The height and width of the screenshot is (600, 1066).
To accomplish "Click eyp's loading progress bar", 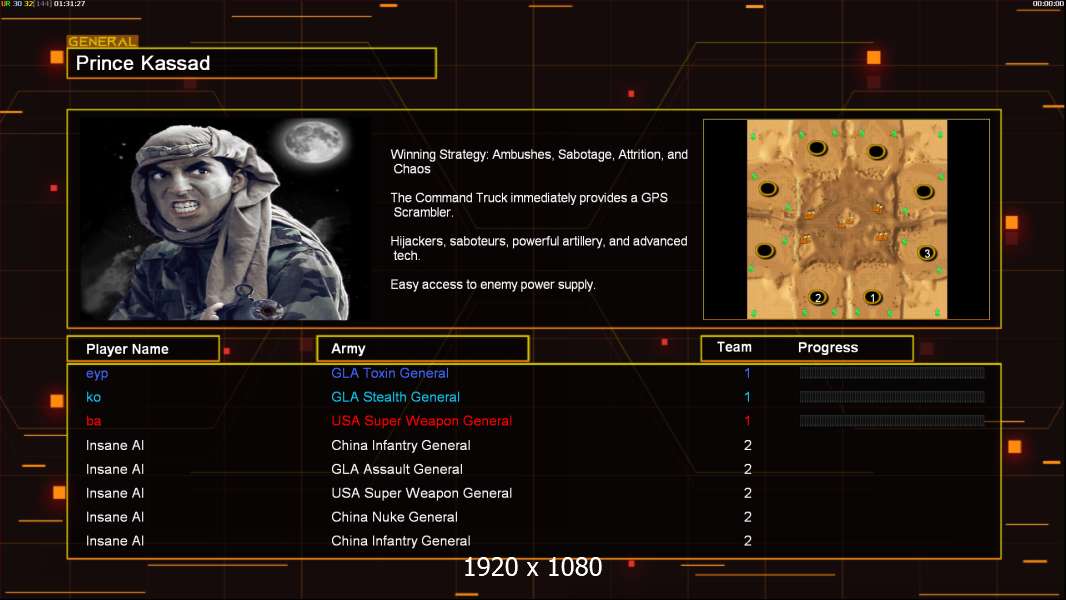I will (892, 372).
